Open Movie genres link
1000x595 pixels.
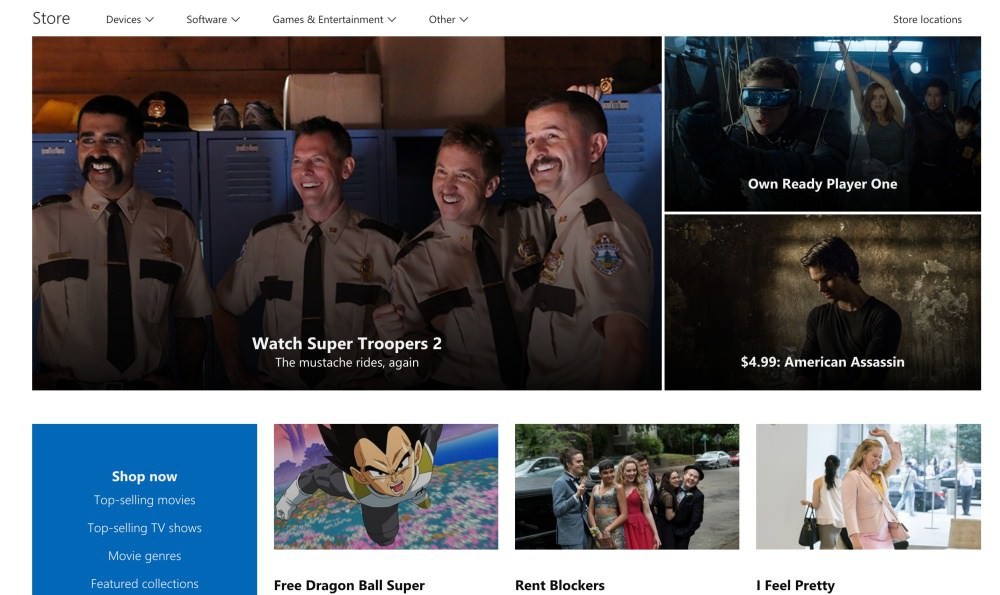coord(145,555)
